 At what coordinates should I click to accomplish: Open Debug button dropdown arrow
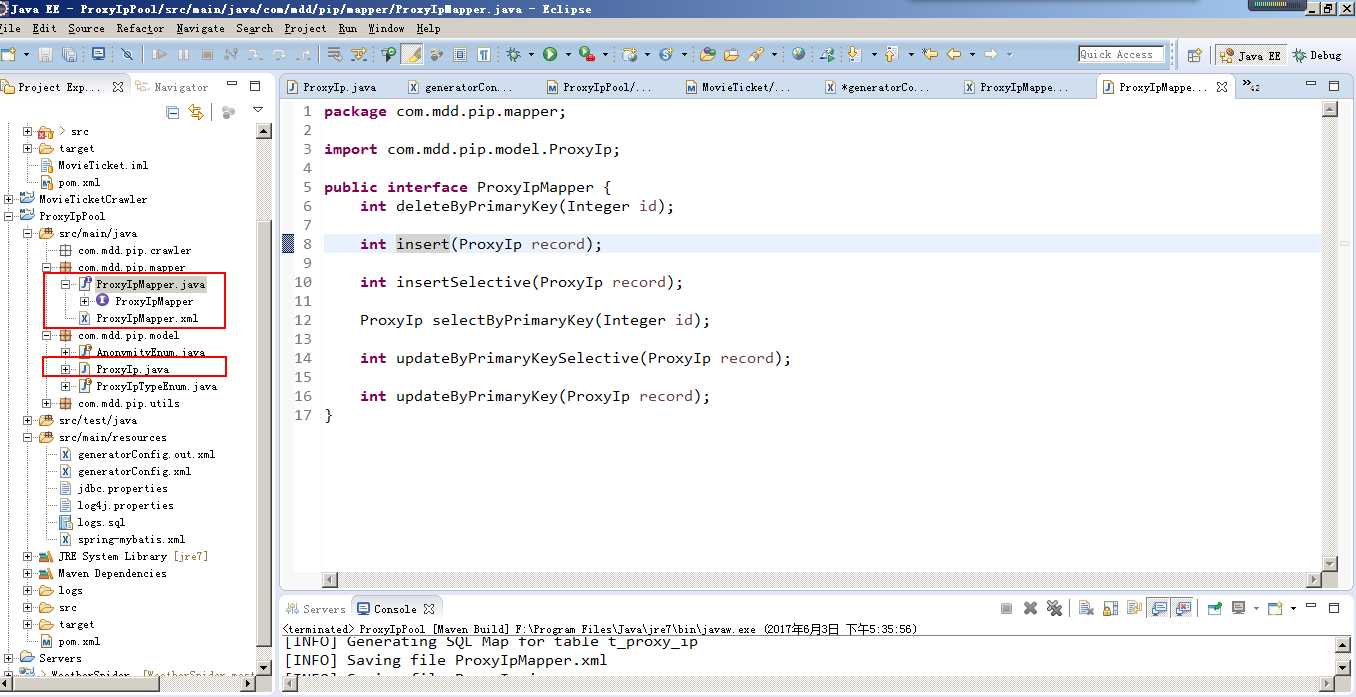coord(531,55)
